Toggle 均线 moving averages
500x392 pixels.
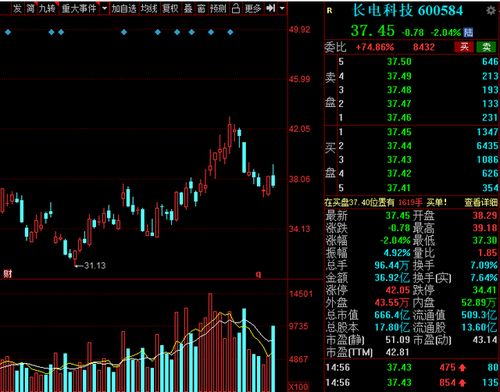point(148,8)
